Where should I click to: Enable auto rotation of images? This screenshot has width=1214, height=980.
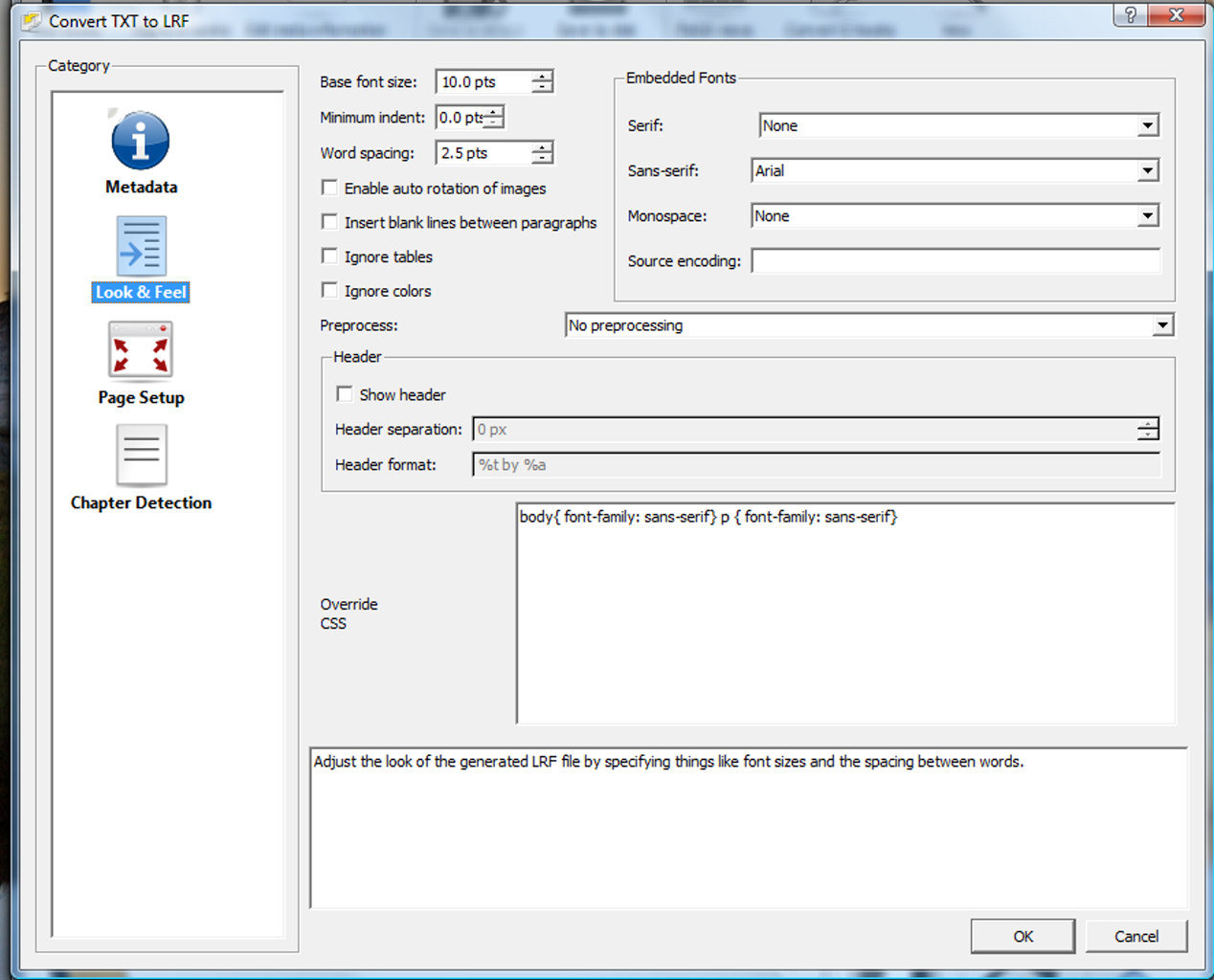point(329,188)
